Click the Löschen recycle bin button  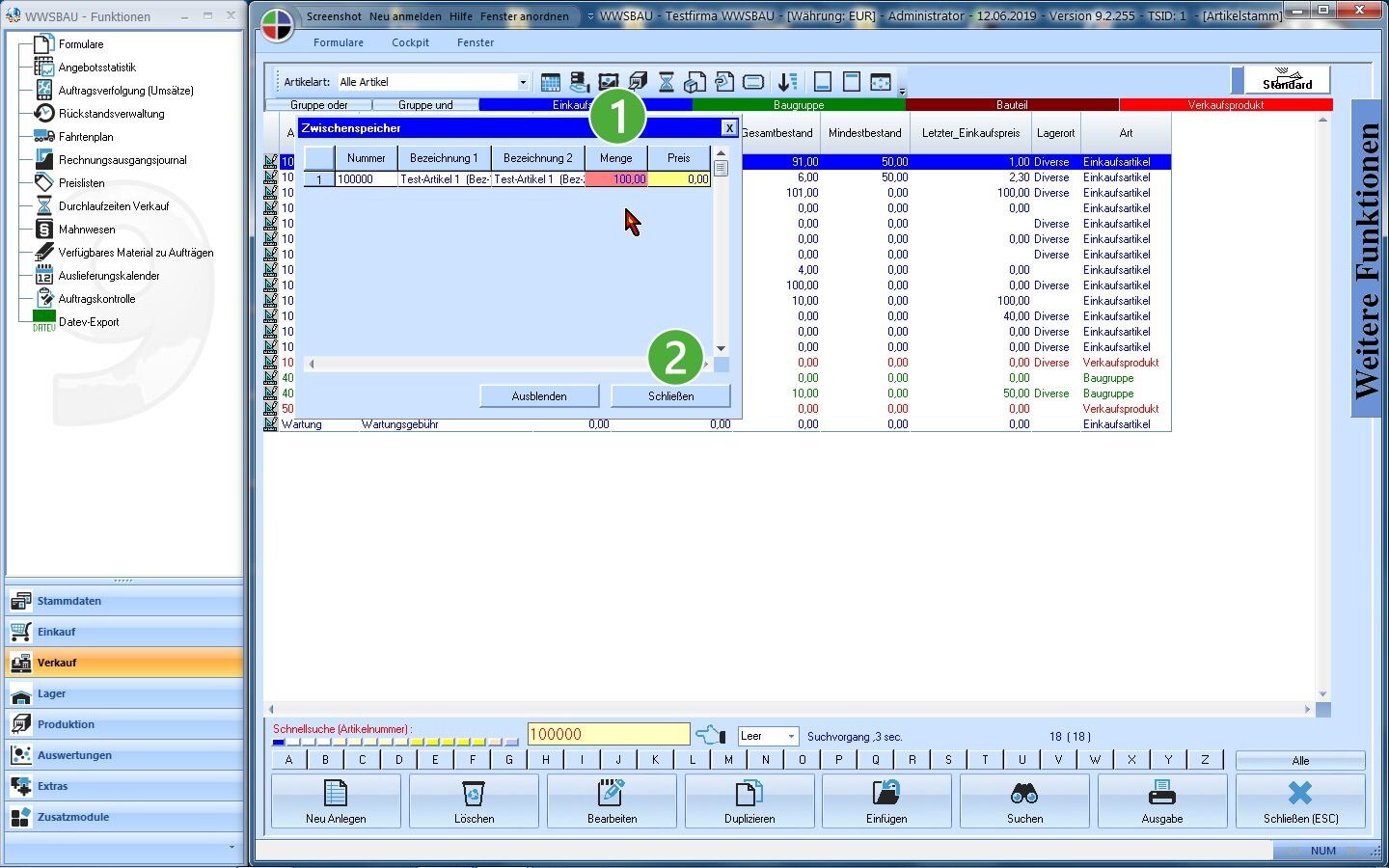click(x=474, y=801)
